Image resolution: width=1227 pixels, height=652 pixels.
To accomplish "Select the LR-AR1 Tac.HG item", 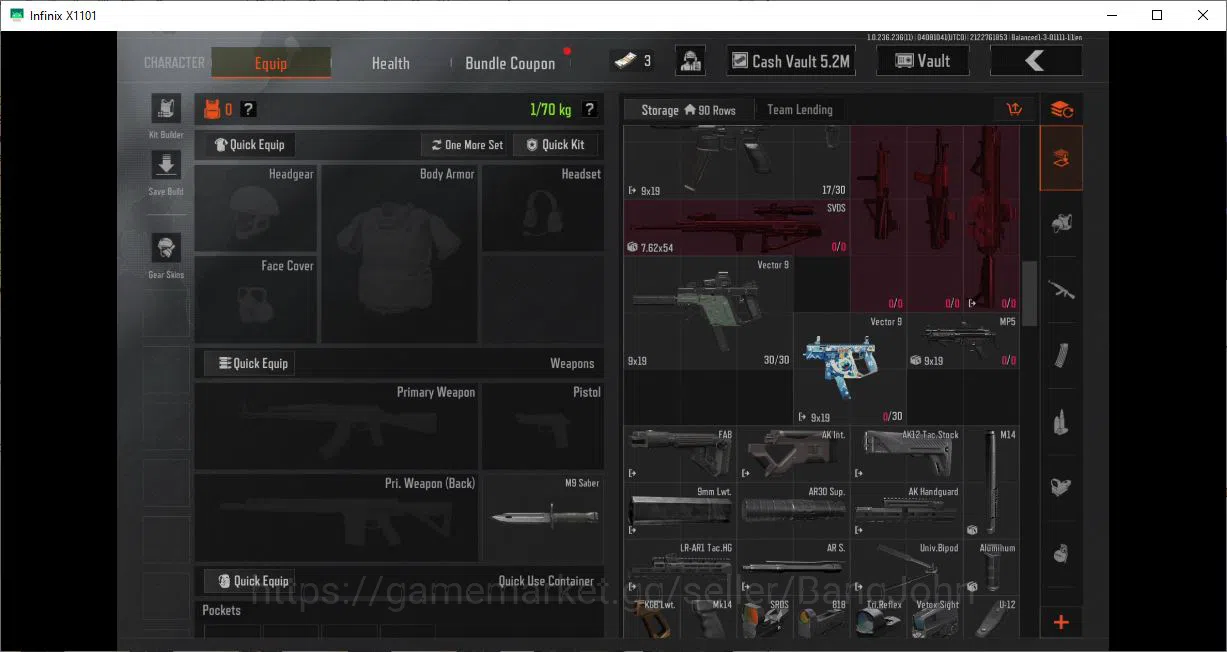I will [x=680, y=567].
